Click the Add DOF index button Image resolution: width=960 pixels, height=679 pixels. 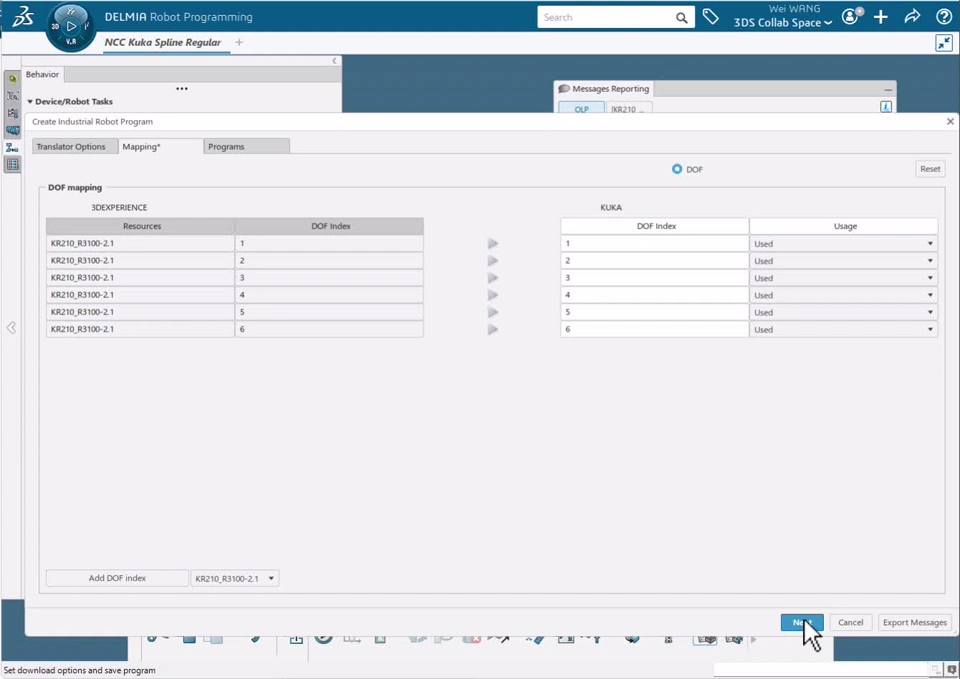click(x=117, y=578)
